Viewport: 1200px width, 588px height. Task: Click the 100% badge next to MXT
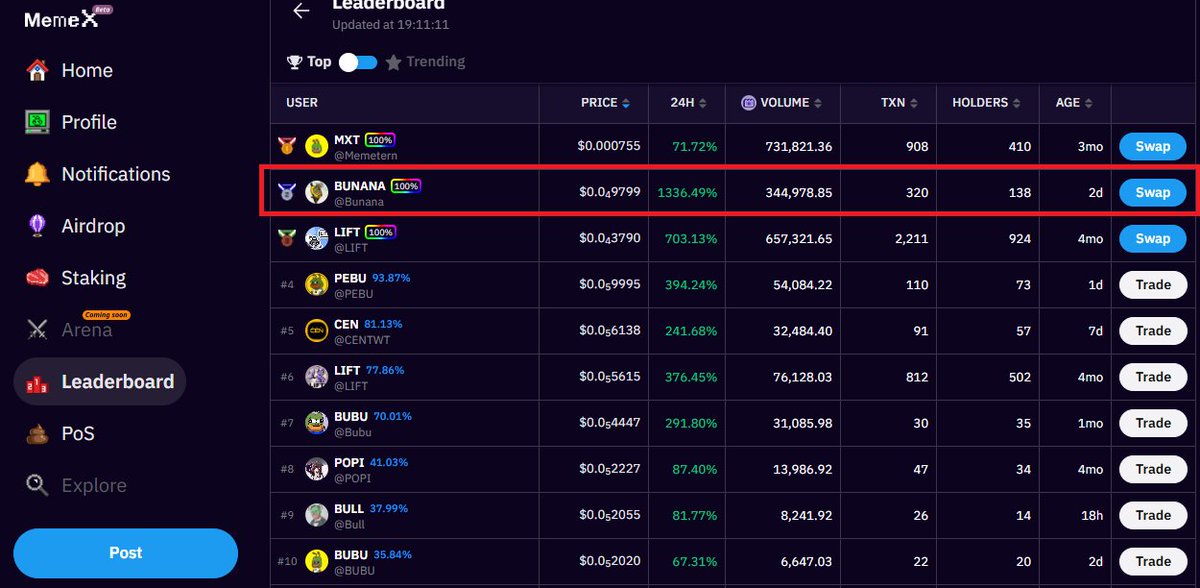pos(380,140)
